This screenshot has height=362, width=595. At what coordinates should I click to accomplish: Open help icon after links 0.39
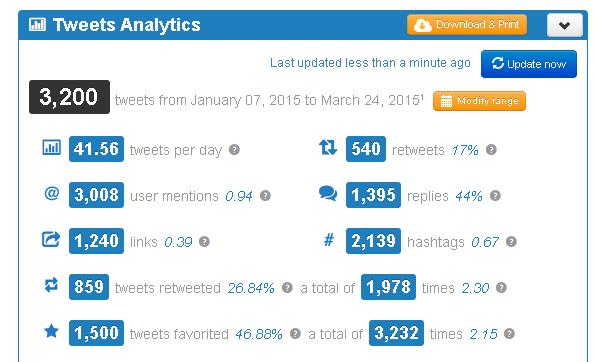204,241
